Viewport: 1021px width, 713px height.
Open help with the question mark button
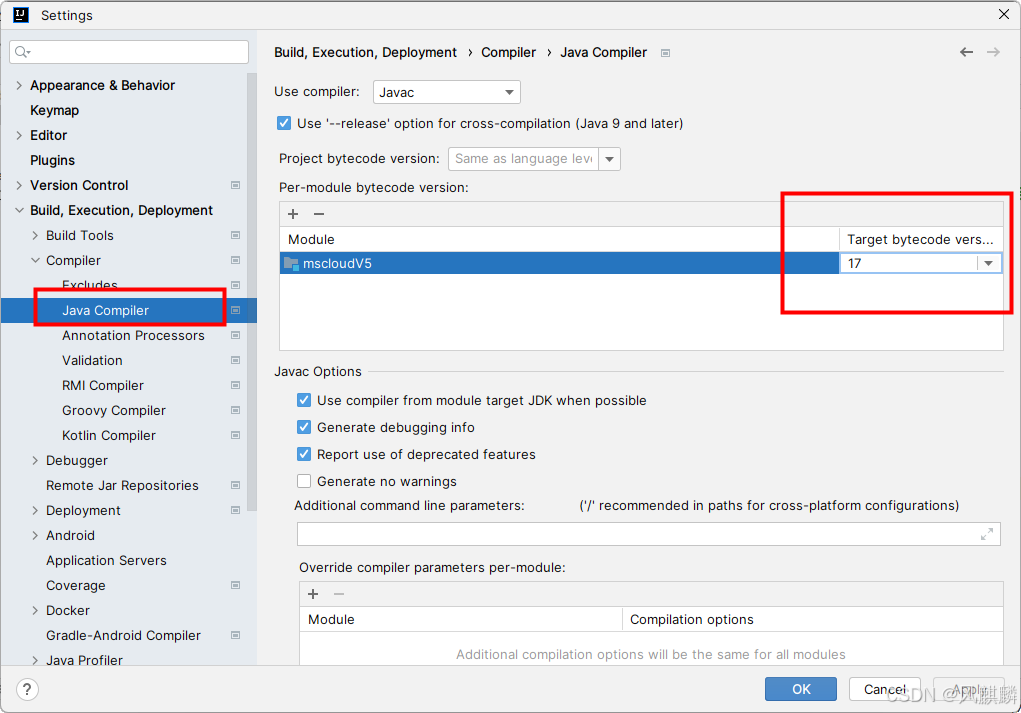click(x=27, y=689)
